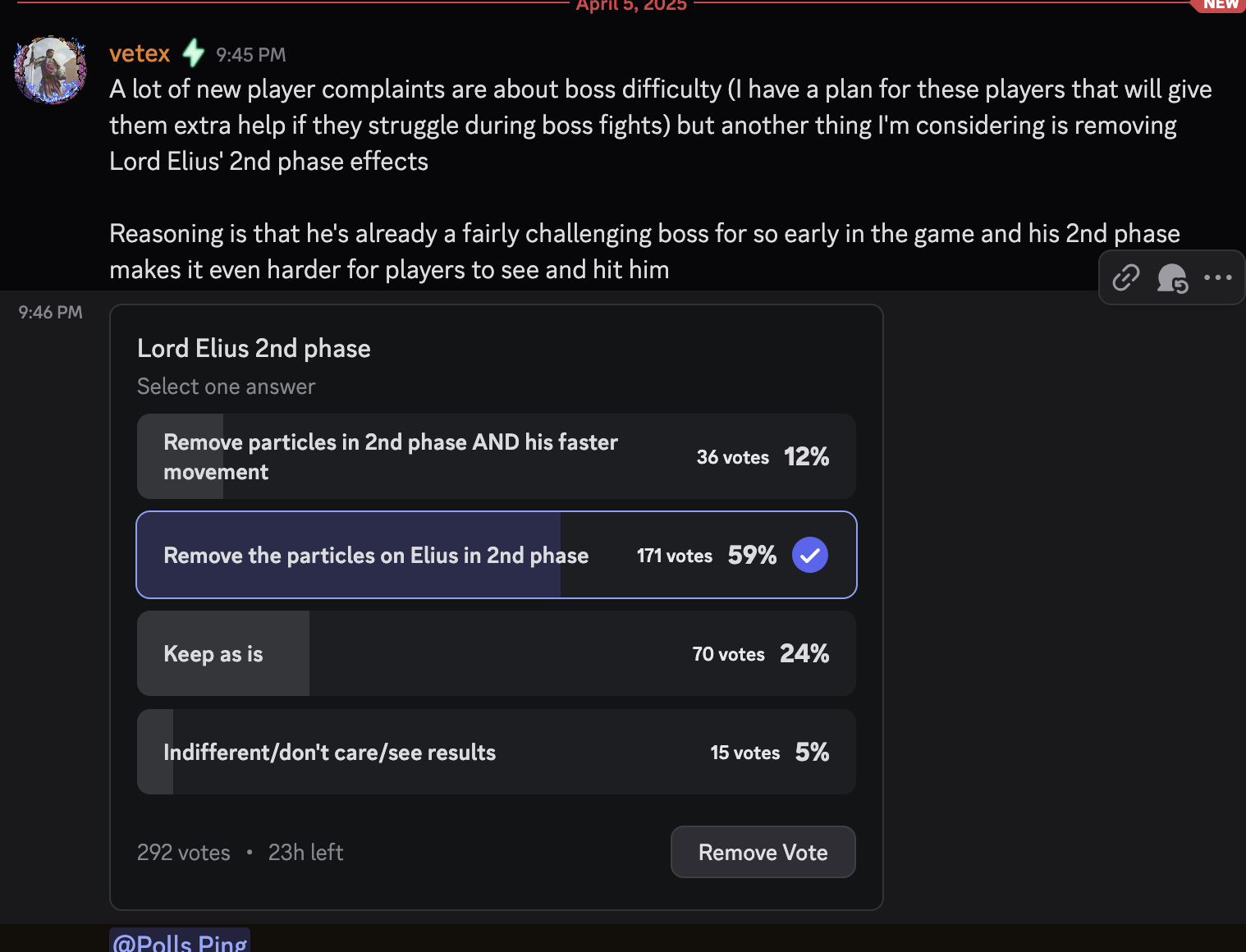1246x952 pixels.
Task: Click the Remove Vote button
Action: (763, 852)
